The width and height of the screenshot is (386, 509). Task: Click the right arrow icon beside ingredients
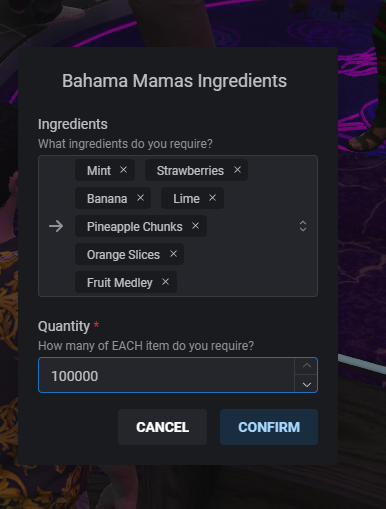pyautogui.click(x=56, y=226)
